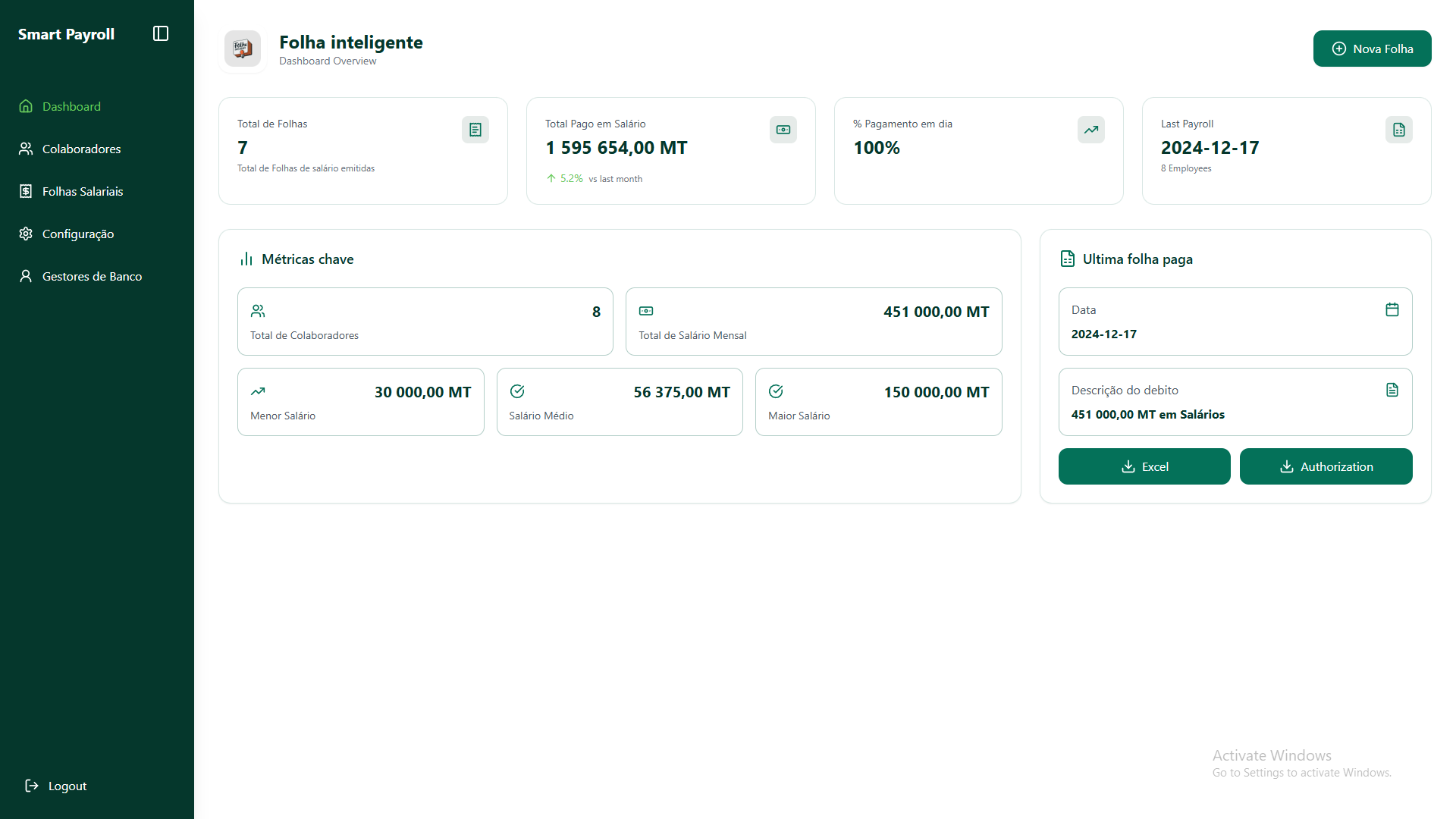Go to Colaboradores in the sidebar
Image resolution: width=1456 pixels, height=819 pixels.
pos(81,149)
